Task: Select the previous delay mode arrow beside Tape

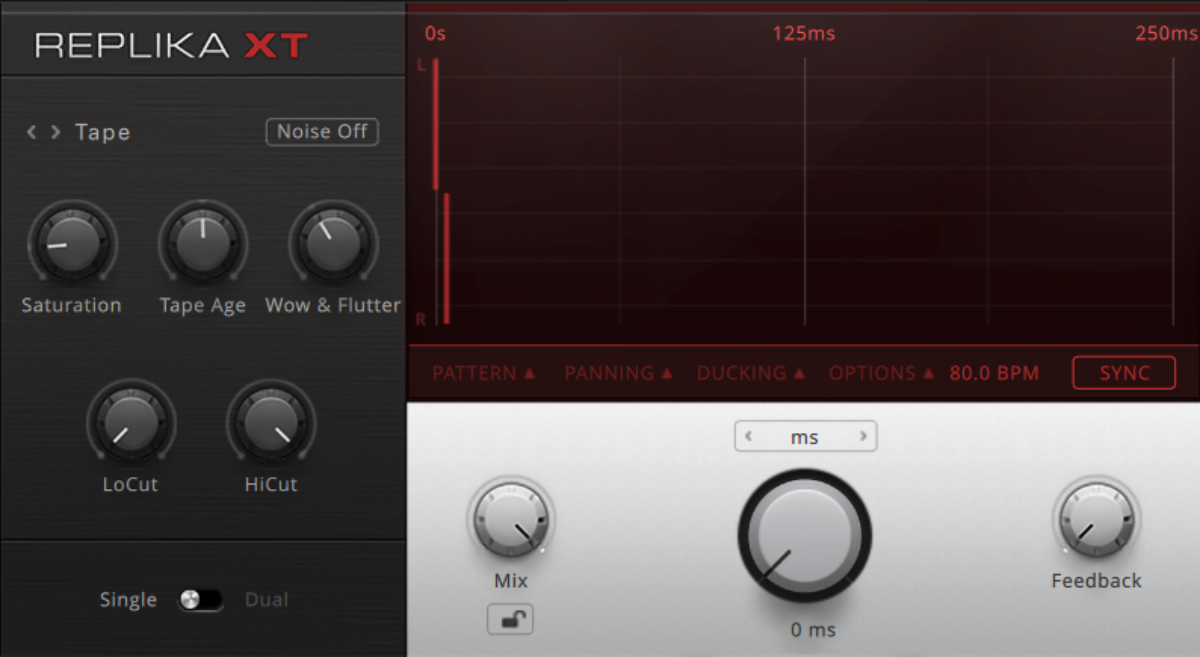Action: [x=32, y=132]
